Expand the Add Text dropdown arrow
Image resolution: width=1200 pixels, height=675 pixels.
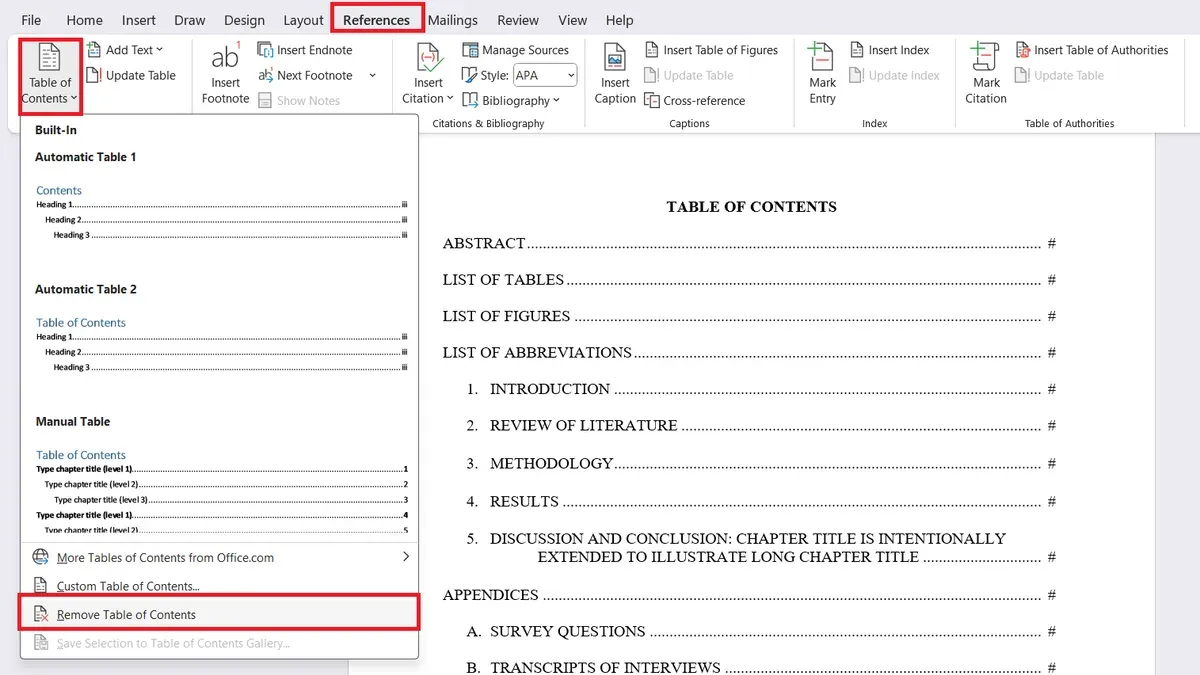[160, 50]
